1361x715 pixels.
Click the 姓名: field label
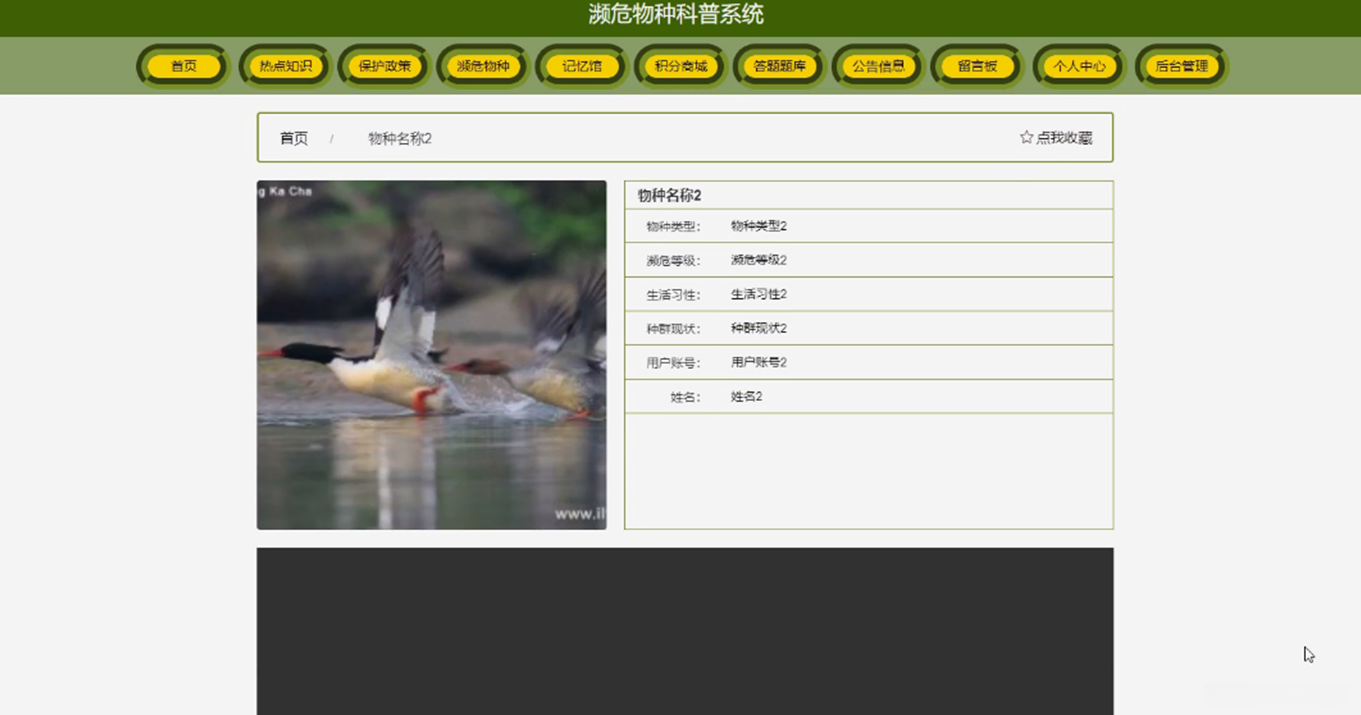tap(685, 397)
